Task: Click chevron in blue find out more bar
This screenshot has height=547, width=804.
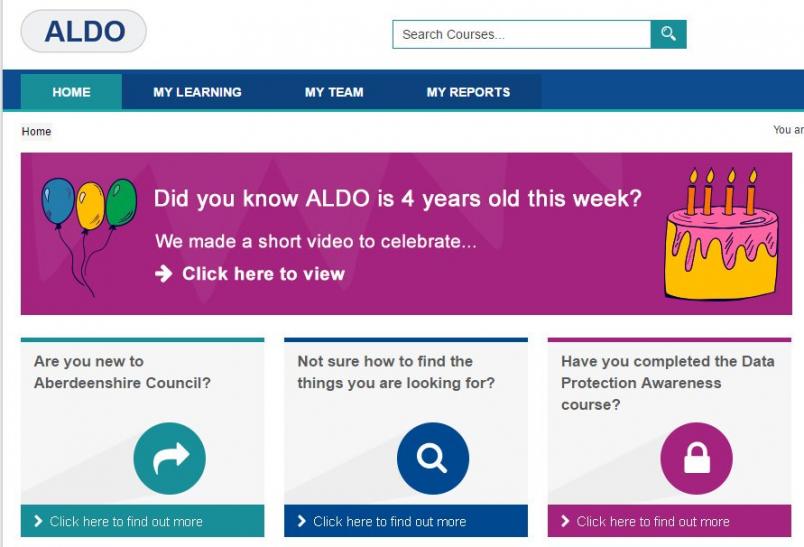Action: coord(302,521)
